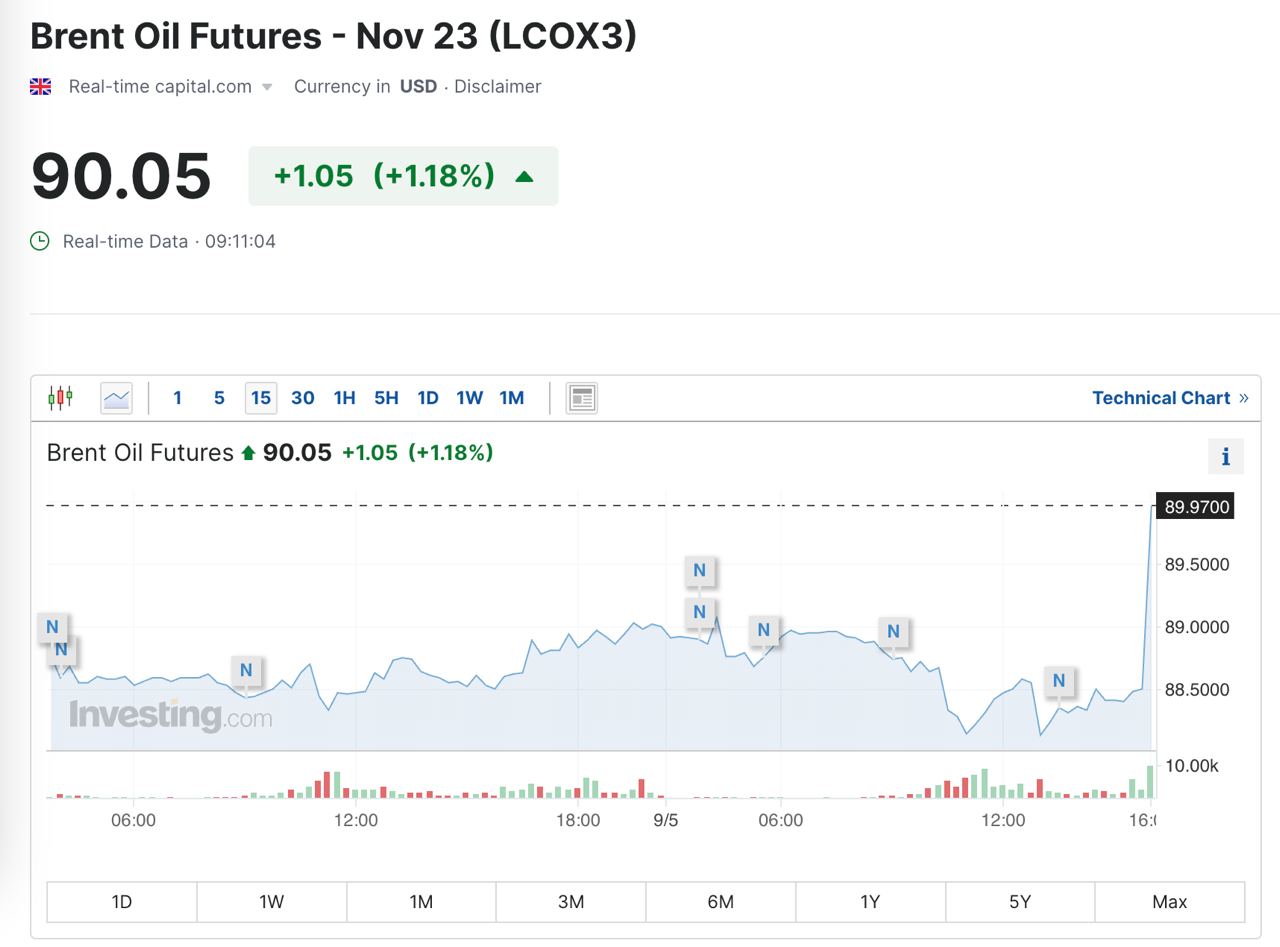The image size is (1280, 947).
Task: Click the UK flag icon
Action: (x=41, y=87)
